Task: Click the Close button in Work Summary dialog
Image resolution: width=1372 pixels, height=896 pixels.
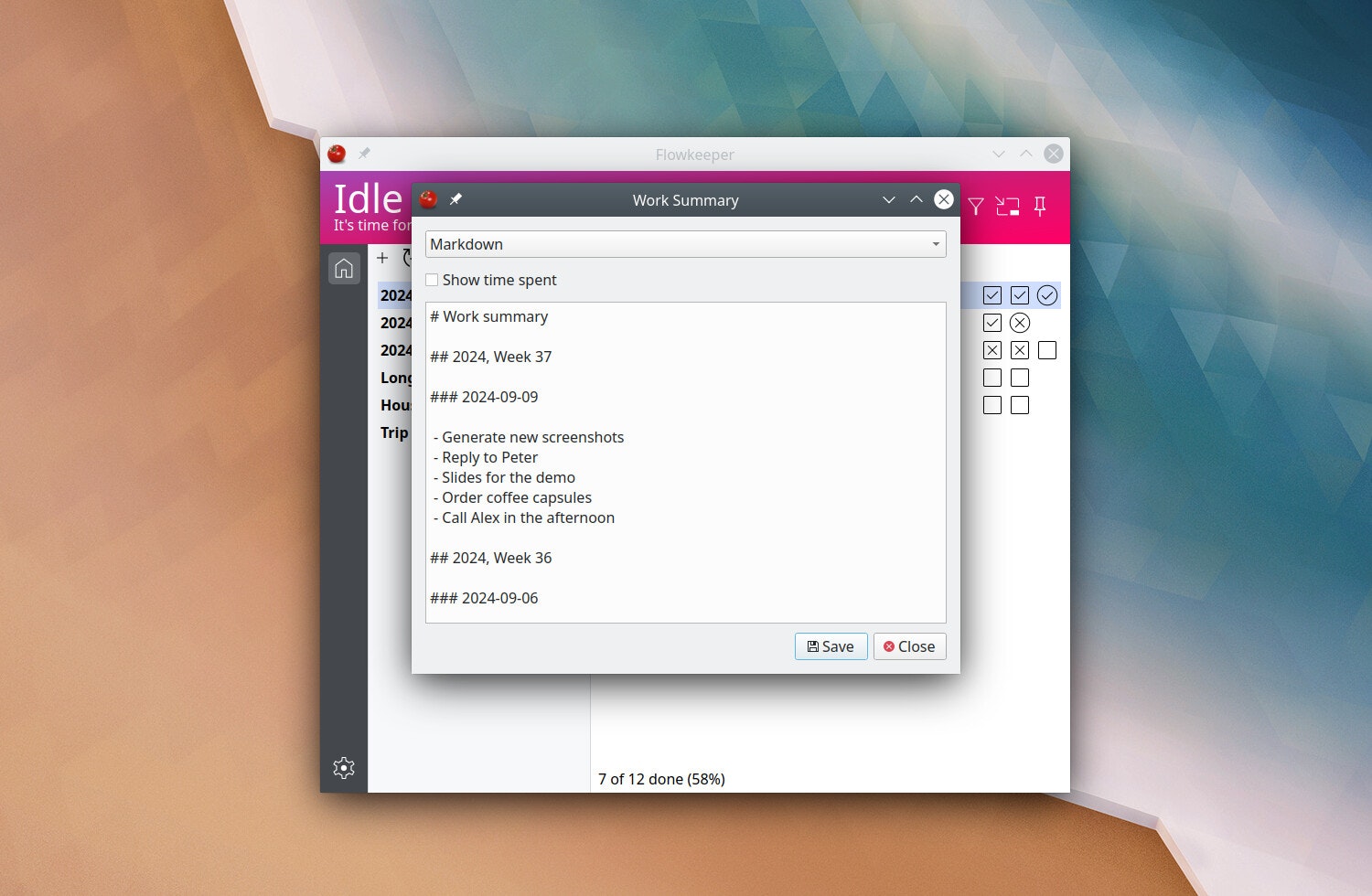Action: pos(909,646)
